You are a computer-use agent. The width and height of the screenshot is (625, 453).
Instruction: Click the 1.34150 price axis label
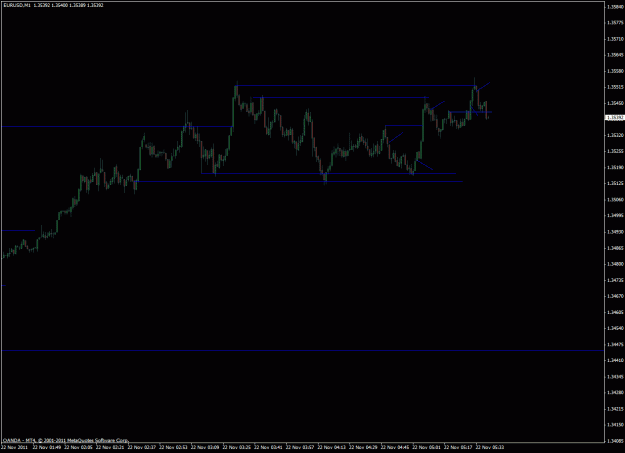pyautogui.click(x=615, y=425)
